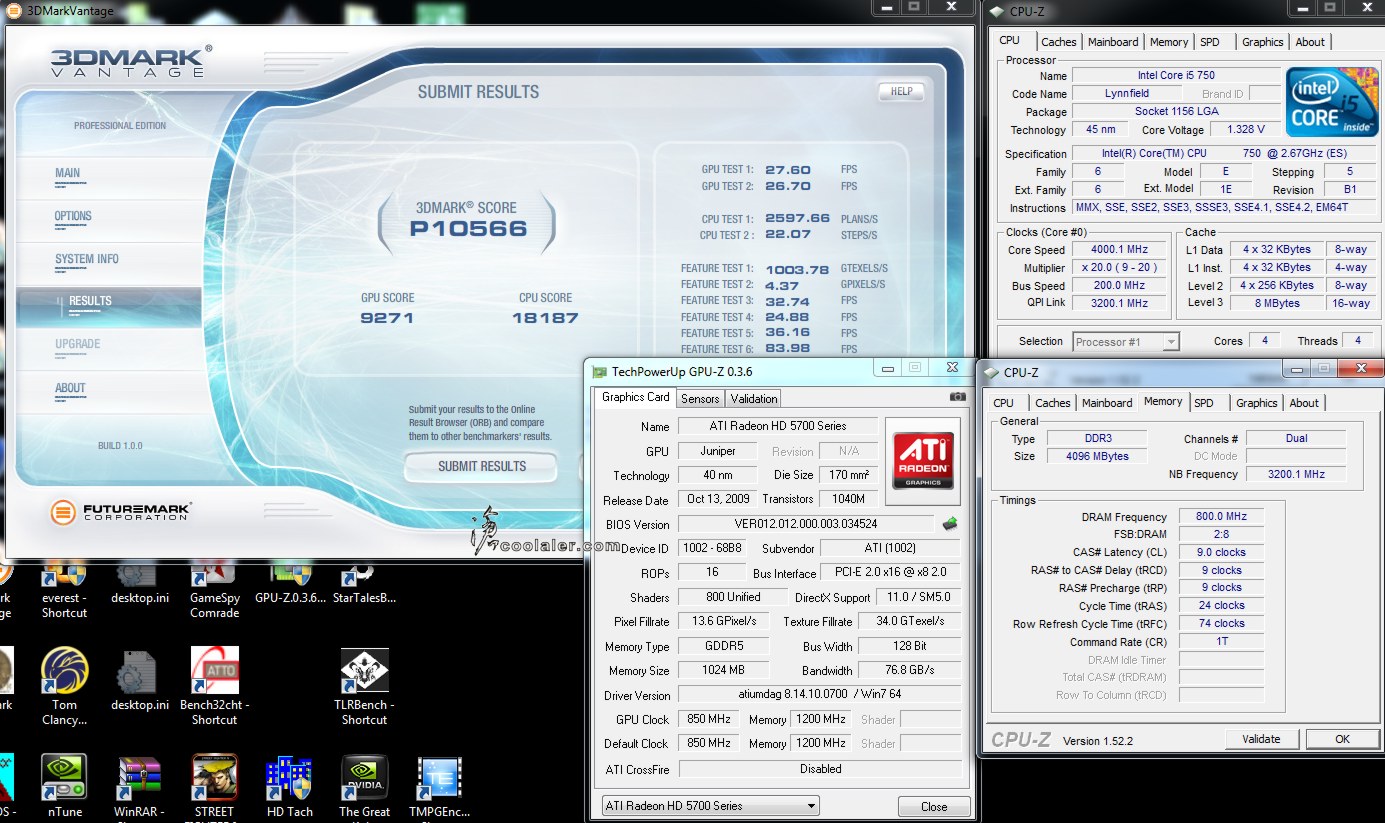Click the GPU-Z screenshot camera icon
The height and width of the screenshot is (823, 1385).
pyautogui.click(x=958, y=397)
